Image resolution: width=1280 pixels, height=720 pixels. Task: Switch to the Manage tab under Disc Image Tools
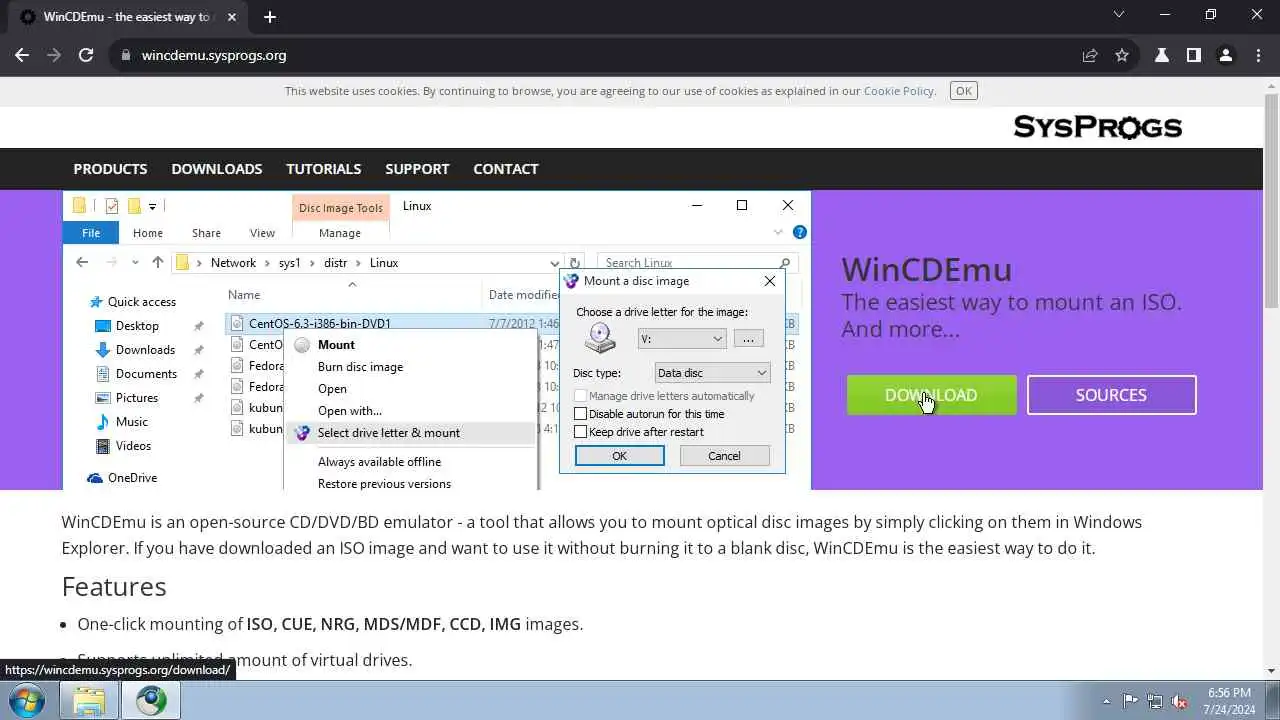(x=340, y=233)
